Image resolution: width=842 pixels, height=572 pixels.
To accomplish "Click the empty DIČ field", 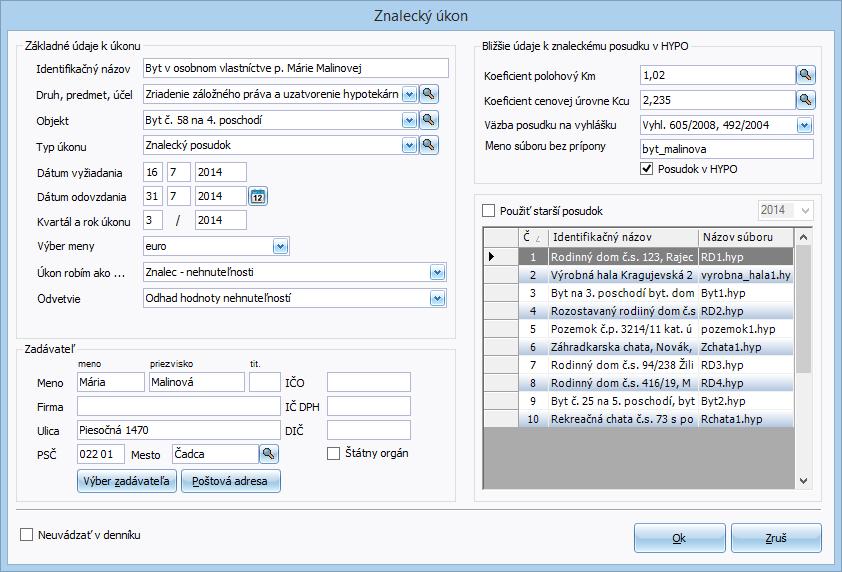I will 369,430.
